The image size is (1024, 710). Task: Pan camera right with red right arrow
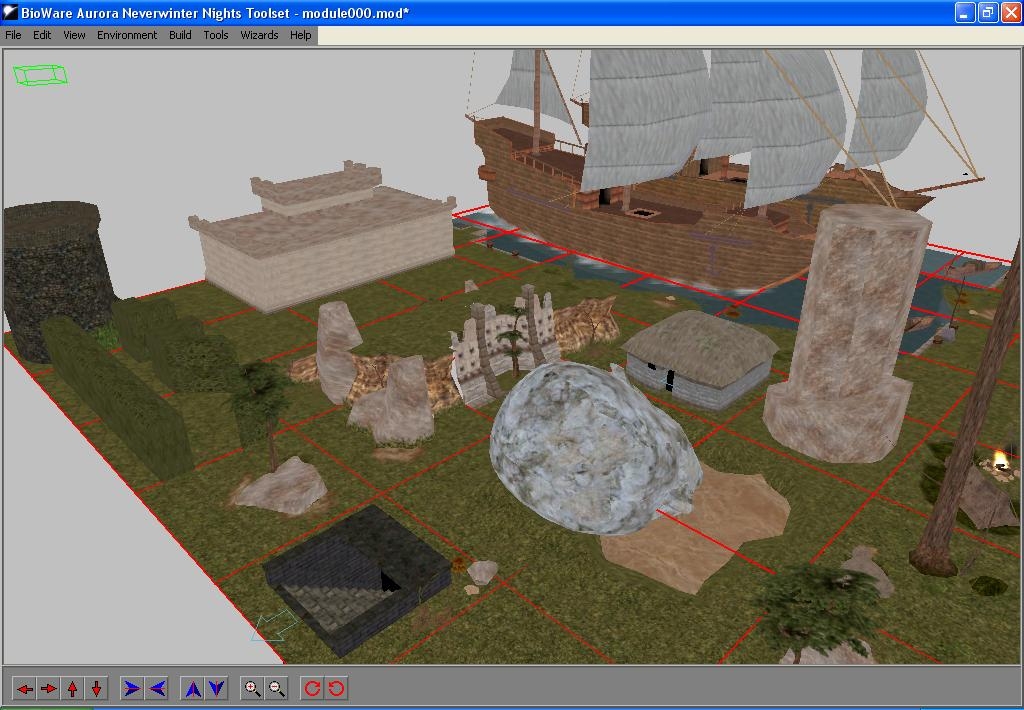(x=49, y=688)
